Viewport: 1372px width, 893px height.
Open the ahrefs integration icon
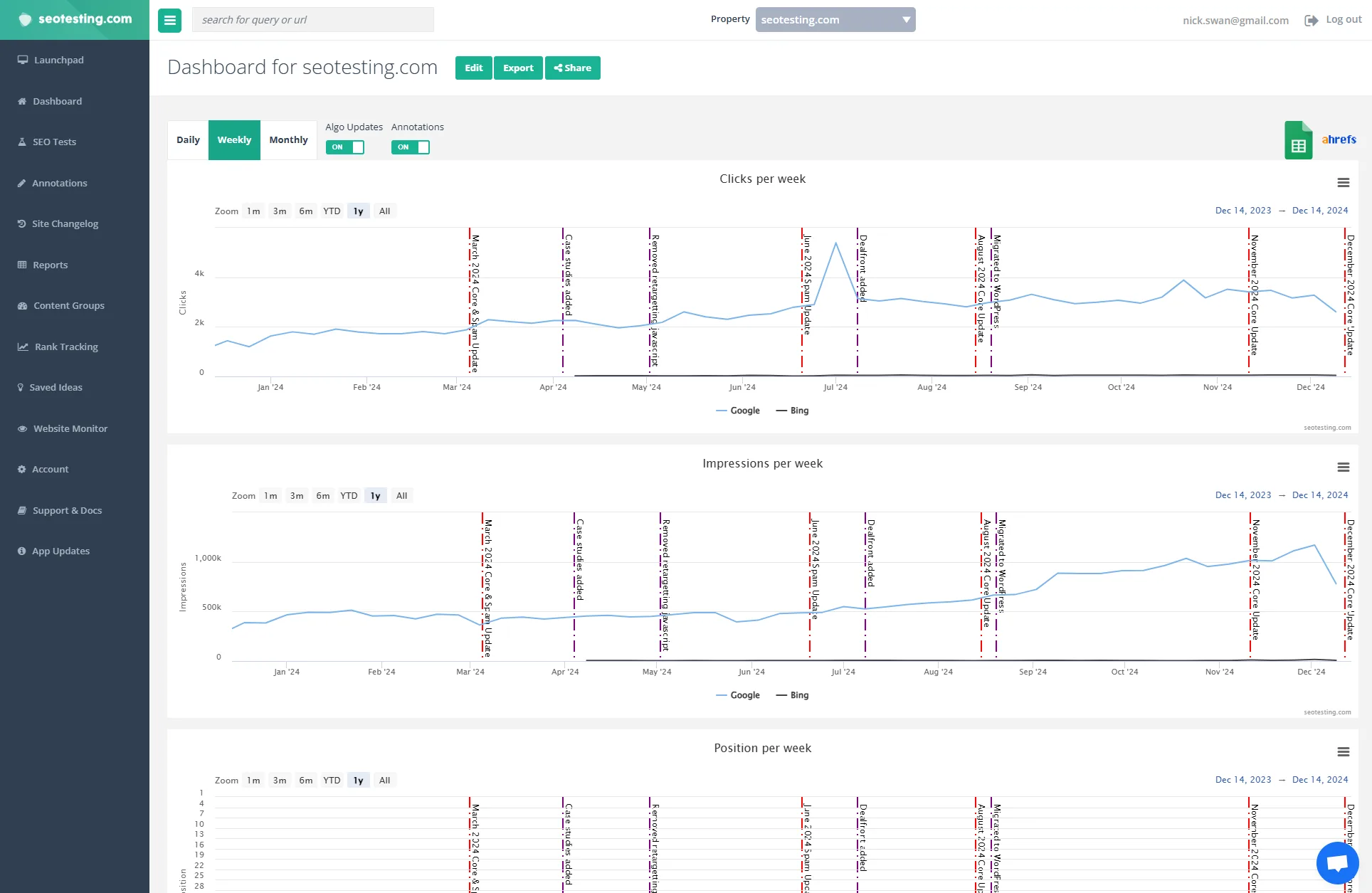click(1339, 139)
